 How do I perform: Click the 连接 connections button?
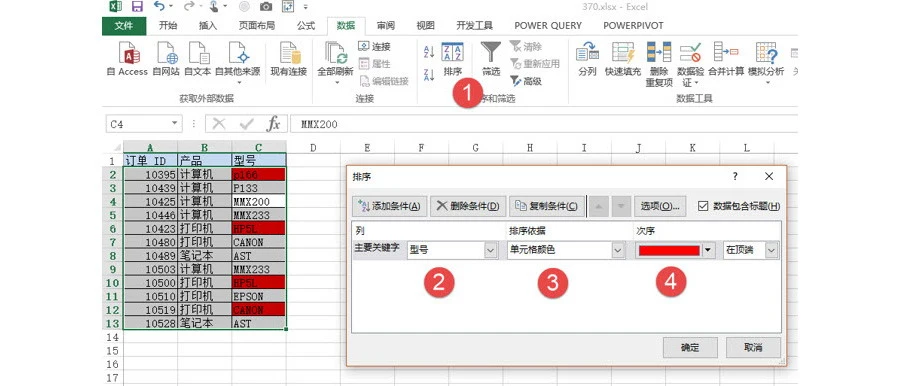pyautogui.click(x=374, y=47)
